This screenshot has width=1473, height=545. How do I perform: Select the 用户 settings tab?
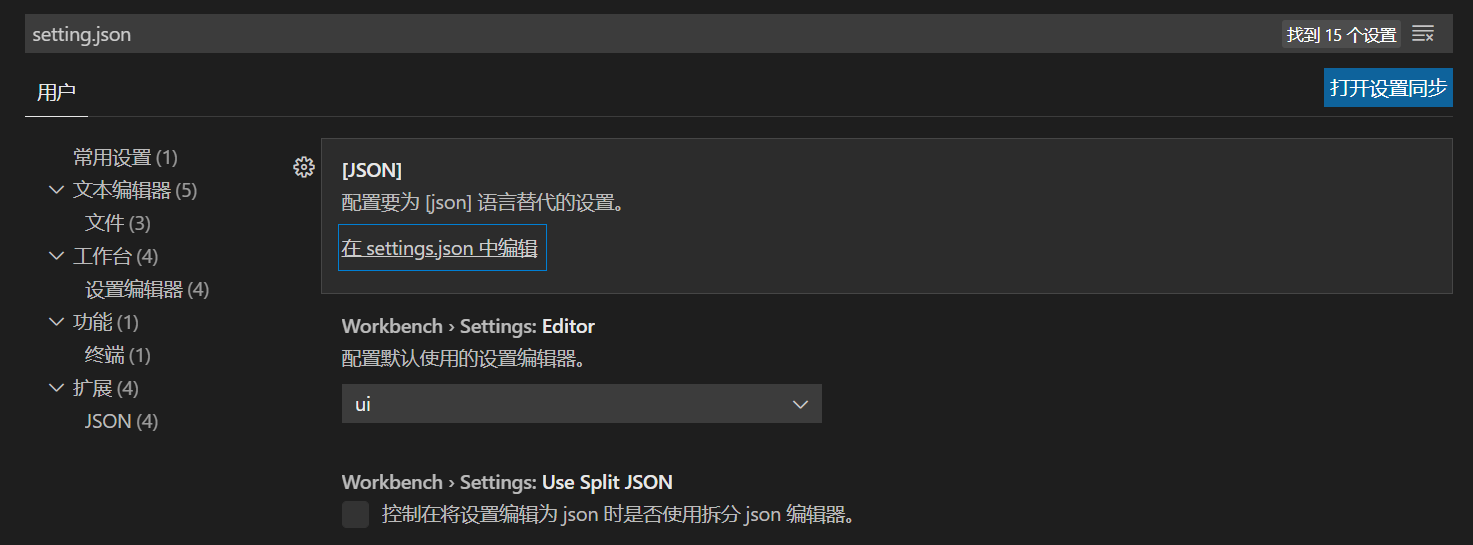click(x=56, y=93)
